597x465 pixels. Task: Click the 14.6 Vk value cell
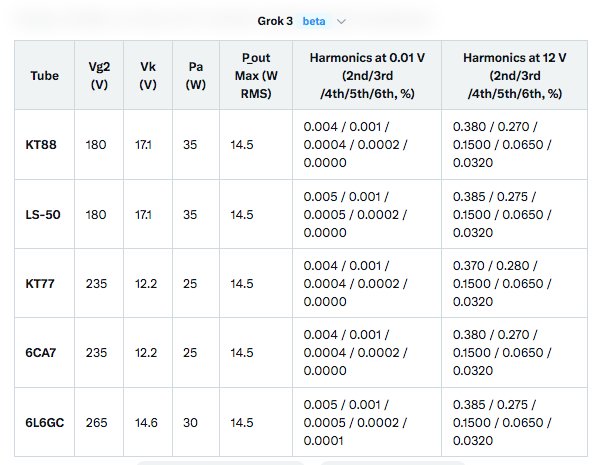pyautogui.click(x=148, y=422)
